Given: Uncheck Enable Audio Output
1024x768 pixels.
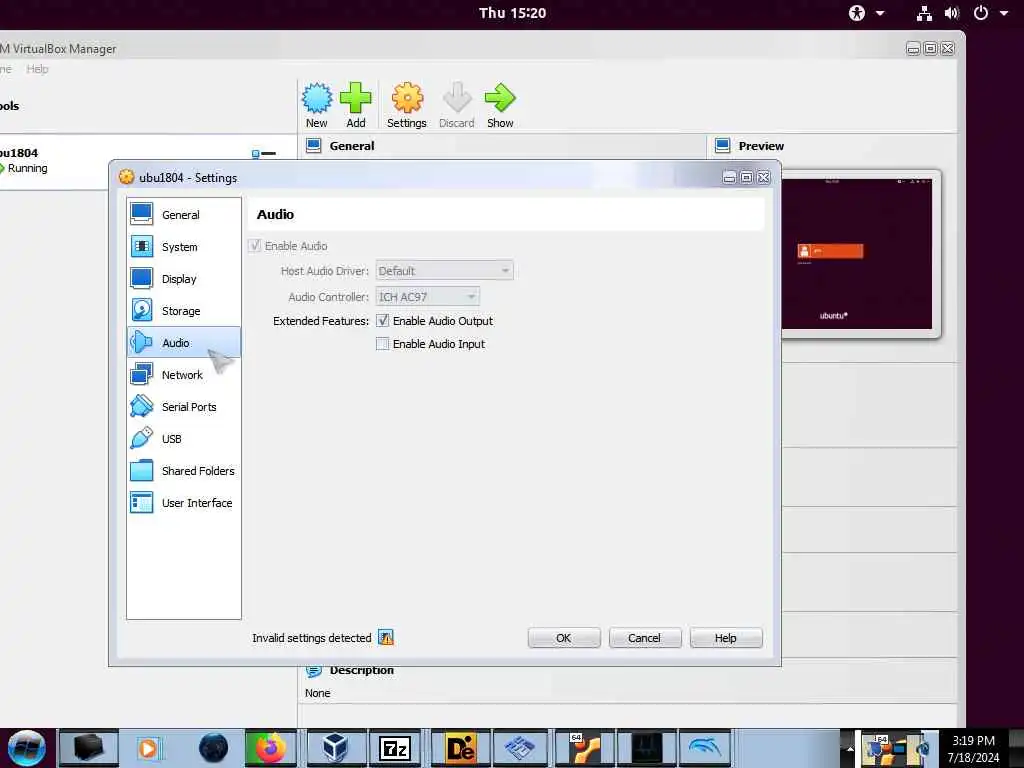Looking at the screenshot, I should [x=383, y=321].
